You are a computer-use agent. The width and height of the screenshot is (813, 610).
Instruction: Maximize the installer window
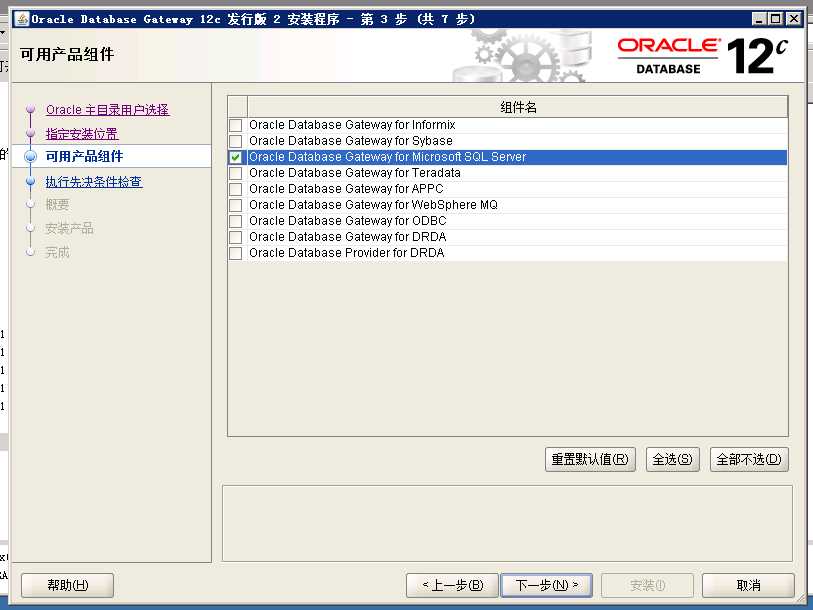776,19
